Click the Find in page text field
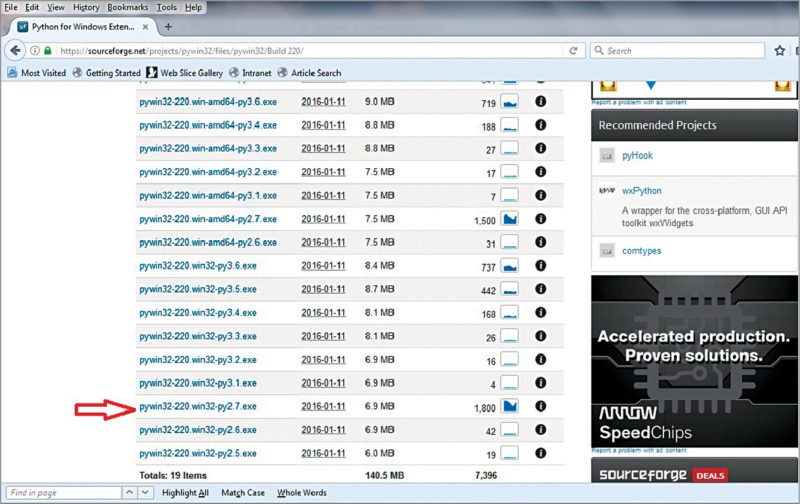The image size is (800, 504). pos(60,493)
